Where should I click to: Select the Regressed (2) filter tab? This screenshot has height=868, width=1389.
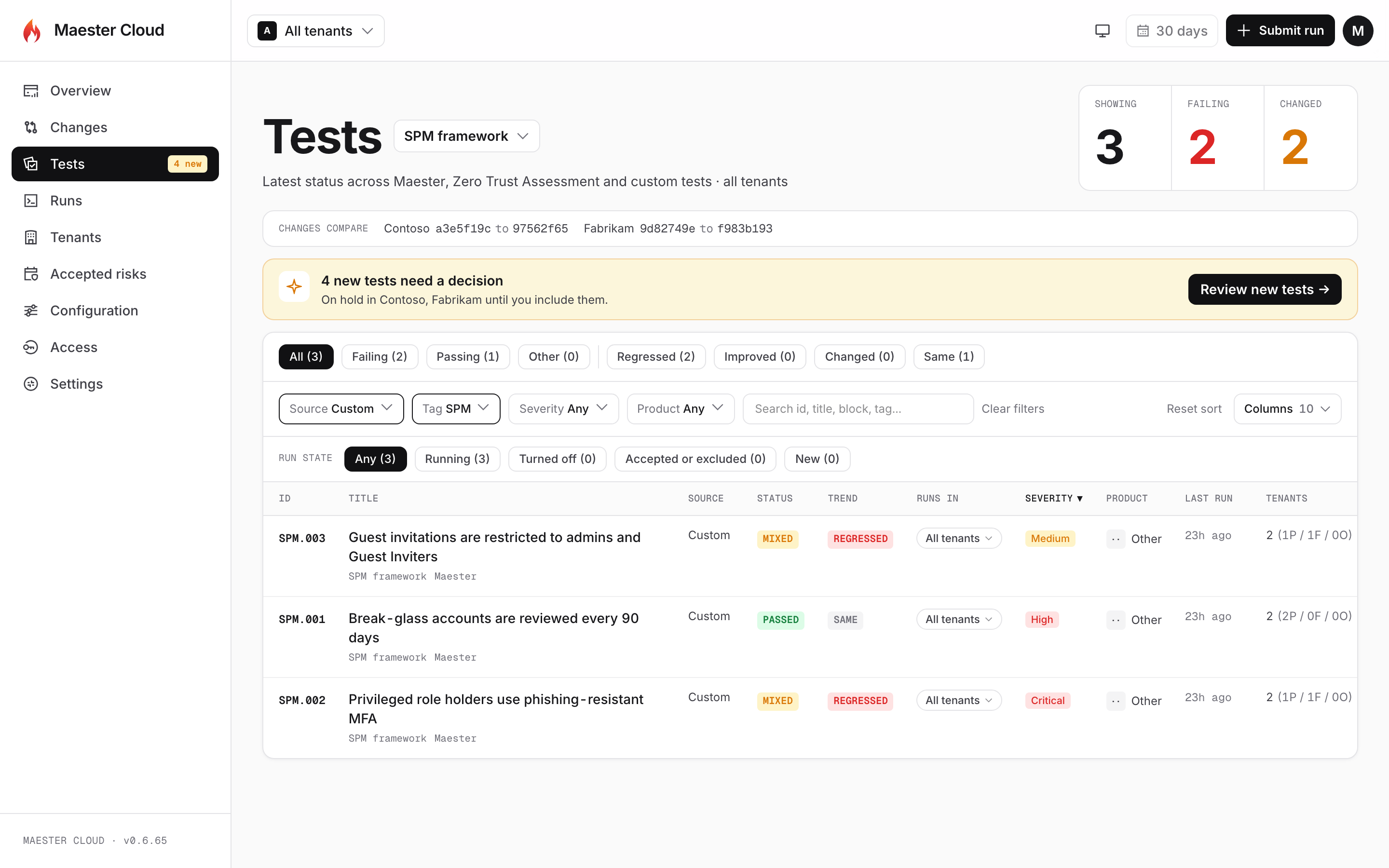(655, 356)
